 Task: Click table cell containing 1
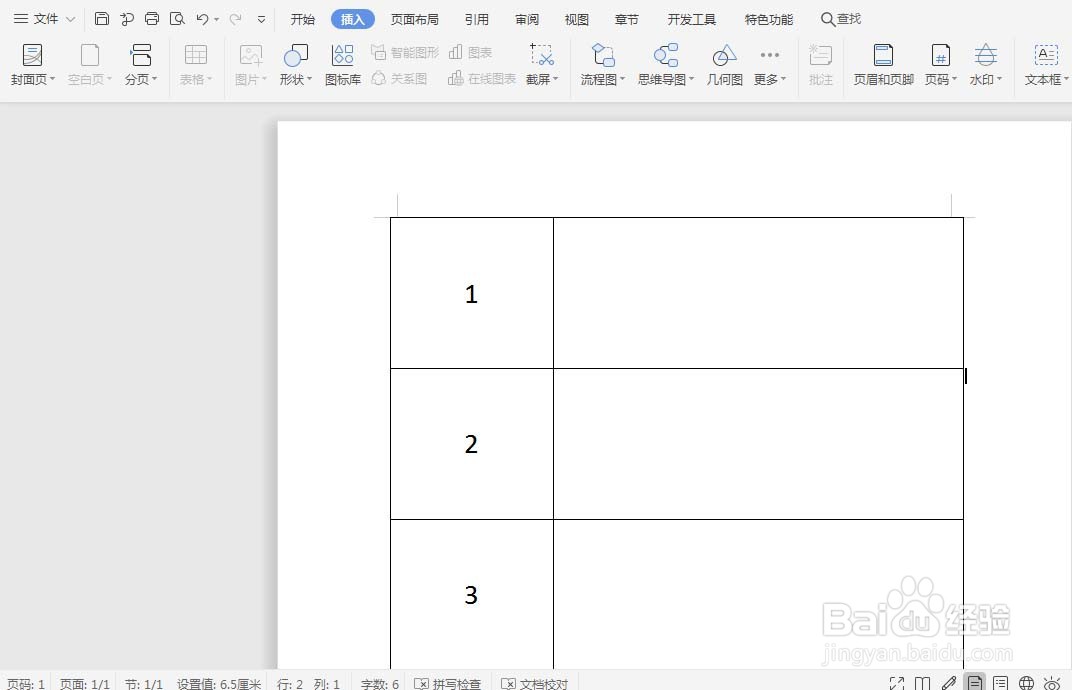472,293
